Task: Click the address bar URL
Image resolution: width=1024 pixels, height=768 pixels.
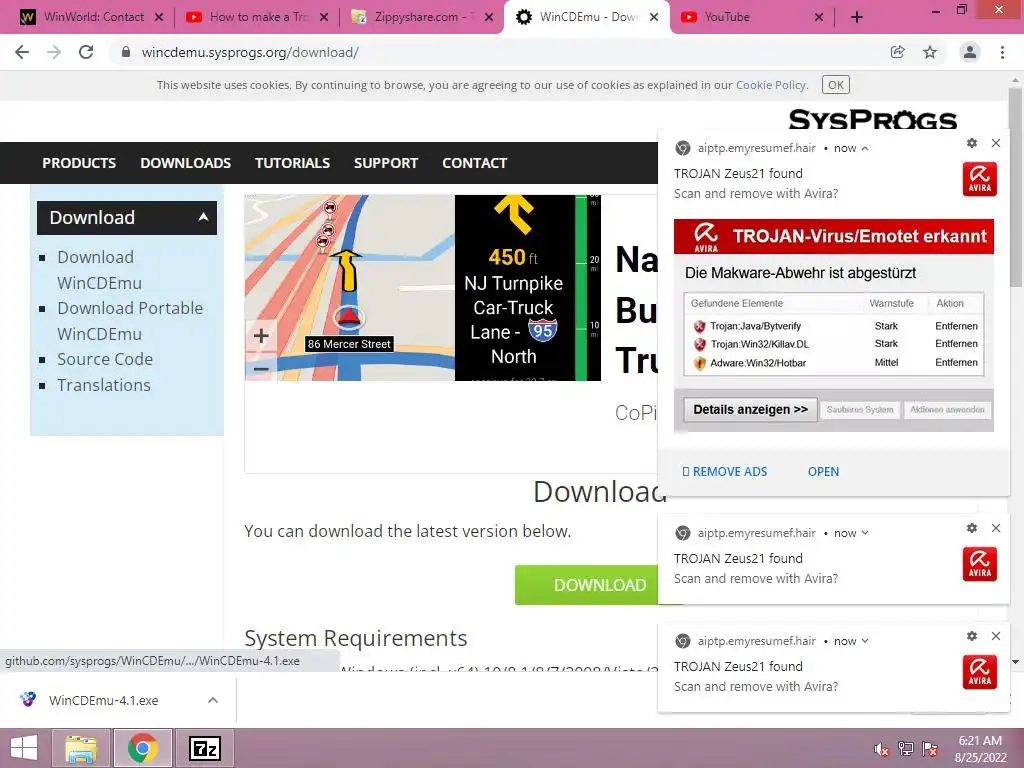Action: click(250, 52)
